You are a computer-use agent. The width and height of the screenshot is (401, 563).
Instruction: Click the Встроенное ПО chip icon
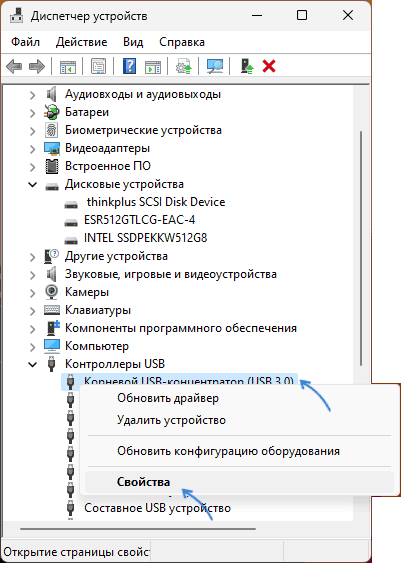pyautogui.click(x=52, y=166)
